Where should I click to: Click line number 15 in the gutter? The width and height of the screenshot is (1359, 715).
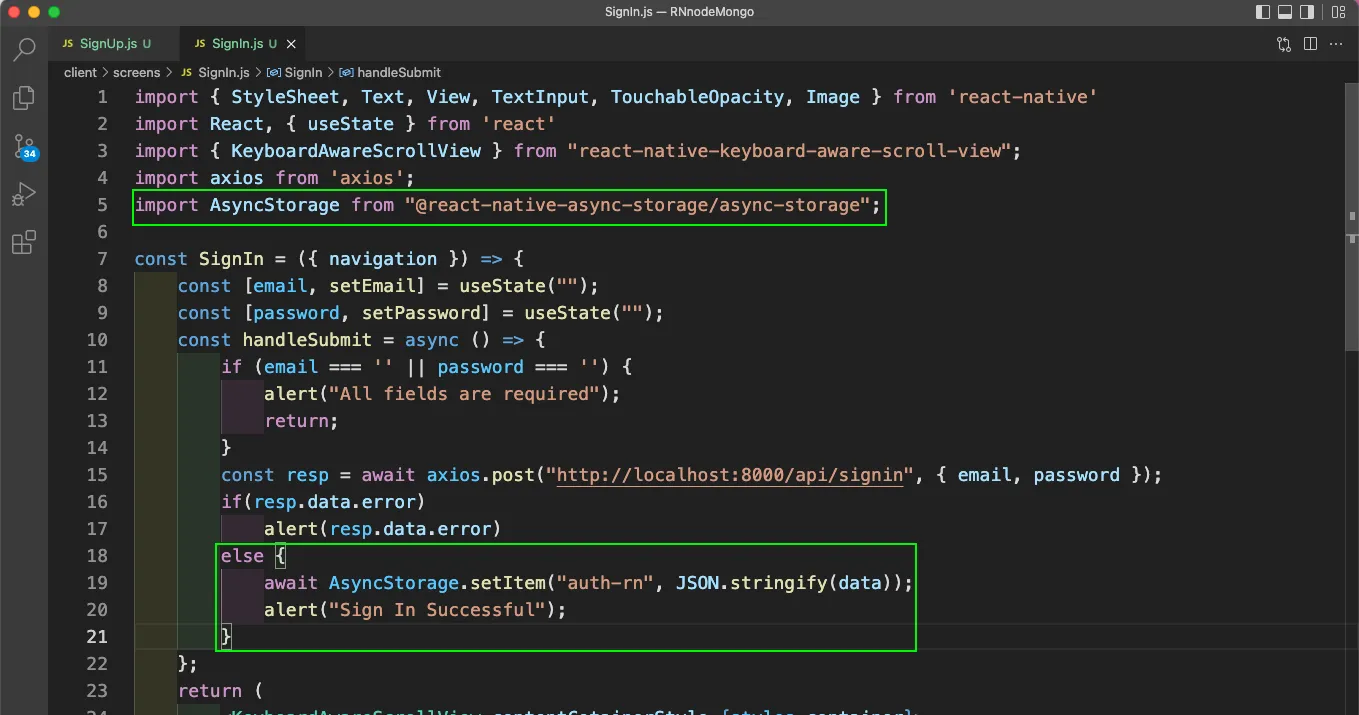tap(97, 475)
